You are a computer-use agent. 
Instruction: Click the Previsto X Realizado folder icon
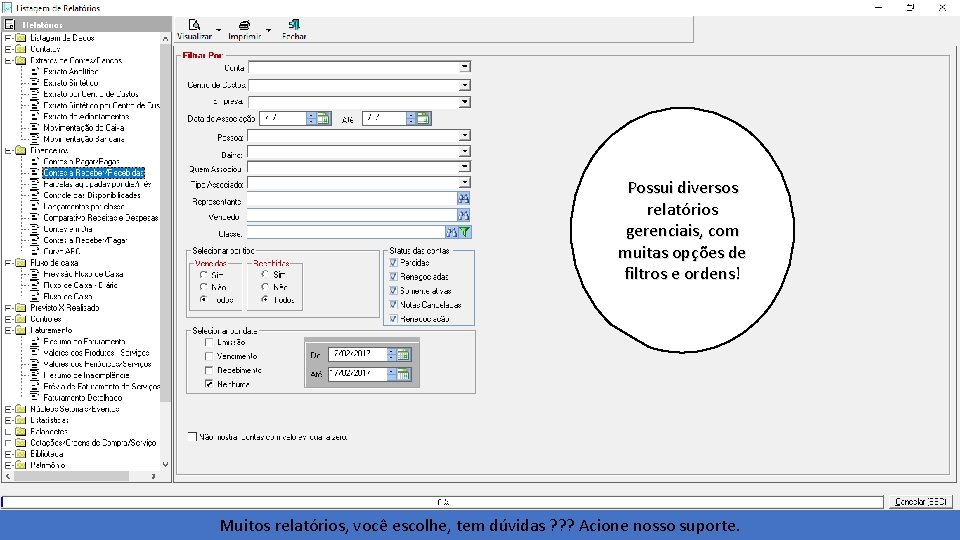[x=21, y=307]
